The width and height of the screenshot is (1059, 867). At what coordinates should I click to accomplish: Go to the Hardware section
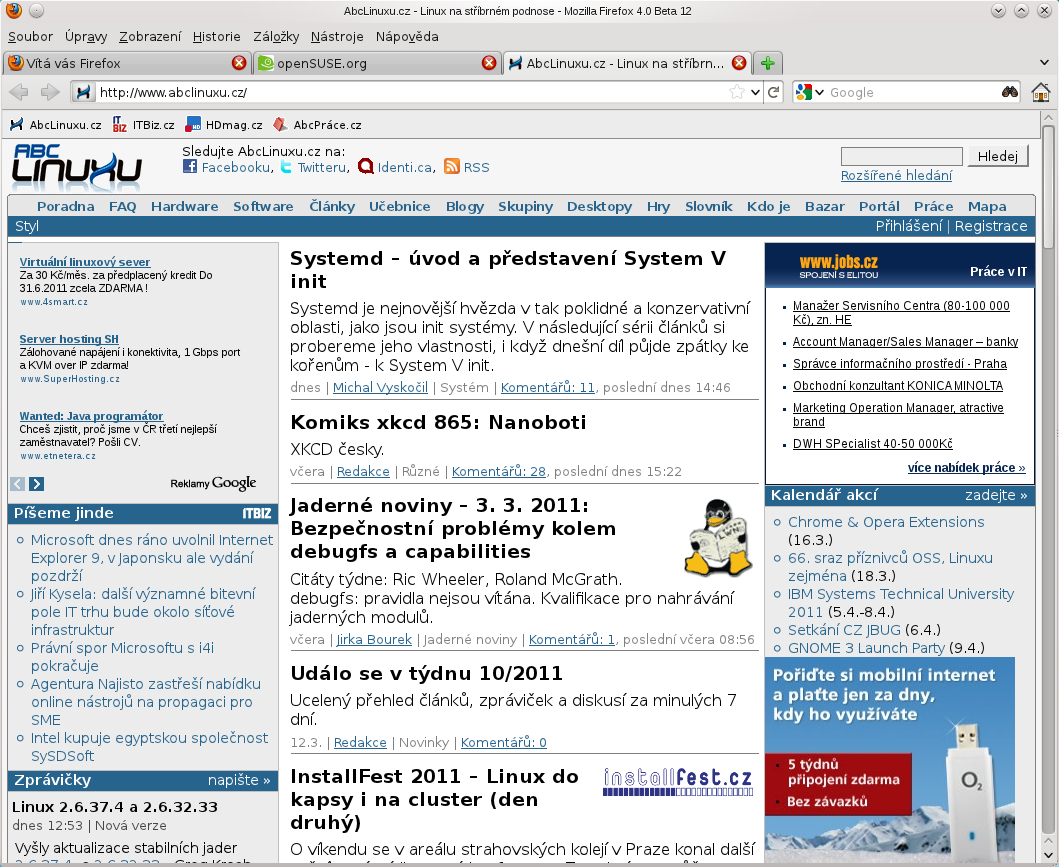click(184, 207)
